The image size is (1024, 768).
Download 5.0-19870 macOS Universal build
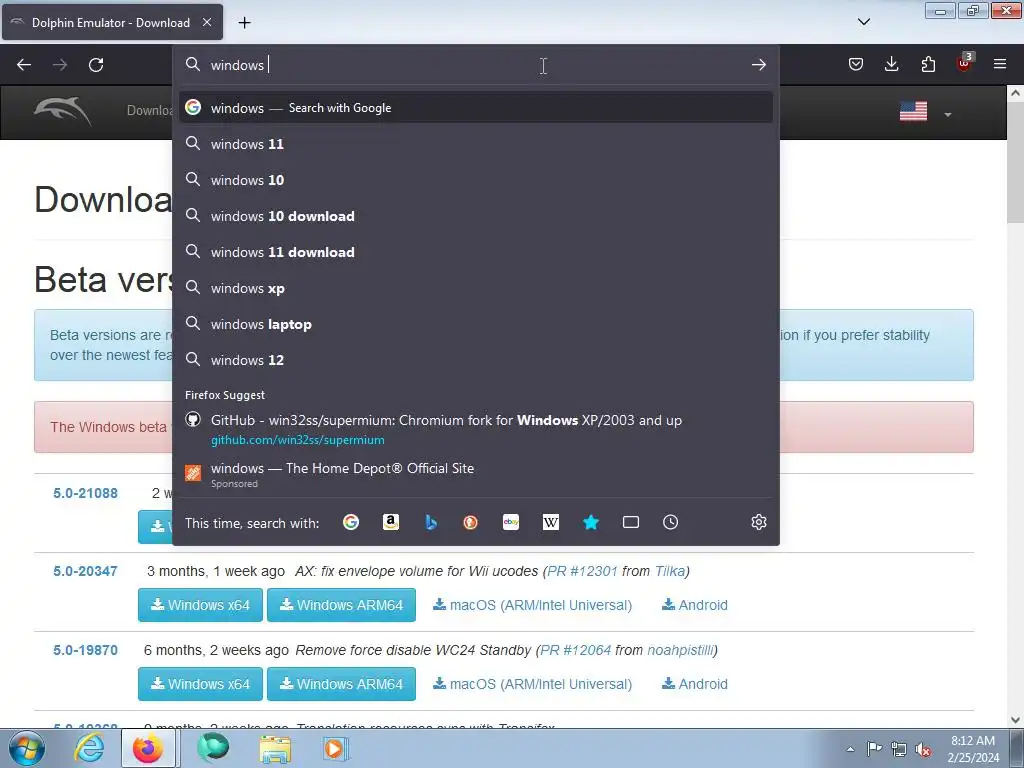tap(532, 684)
